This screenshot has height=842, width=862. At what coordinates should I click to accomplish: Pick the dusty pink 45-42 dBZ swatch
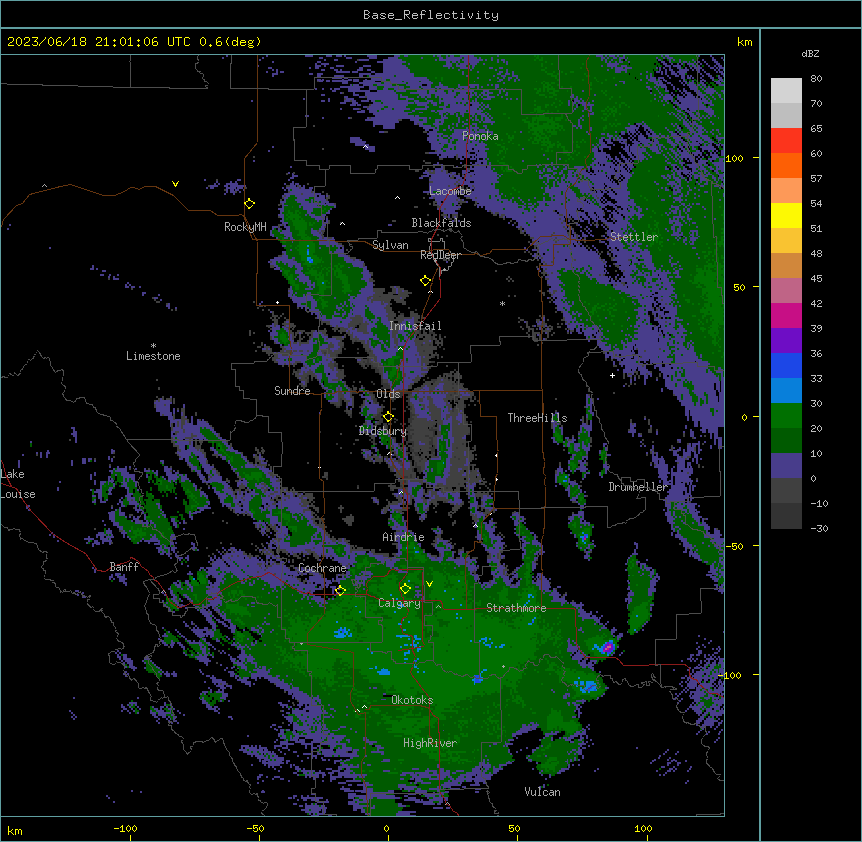pyautogui.click(x=786, y=291)
